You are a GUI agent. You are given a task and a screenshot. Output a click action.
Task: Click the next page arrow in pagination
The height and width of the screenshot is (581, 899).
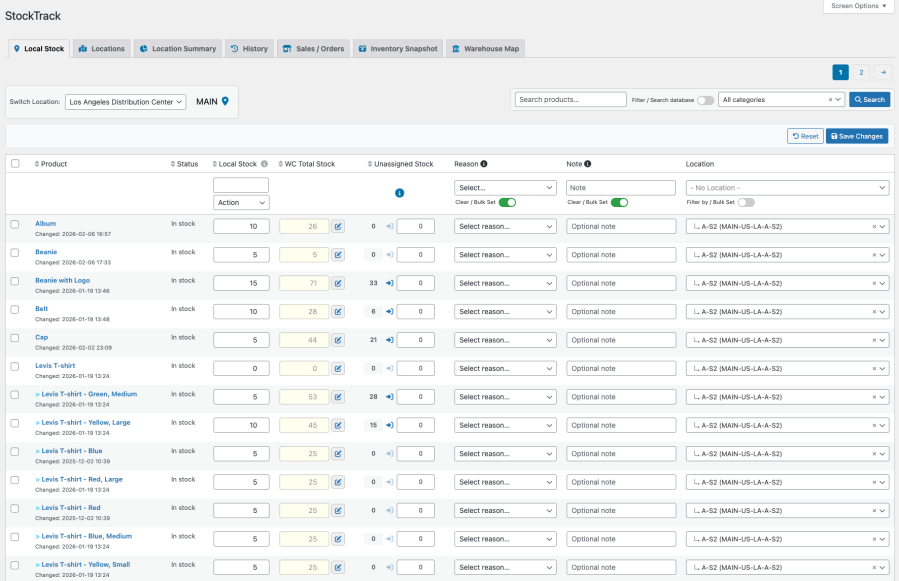point(883,72)
